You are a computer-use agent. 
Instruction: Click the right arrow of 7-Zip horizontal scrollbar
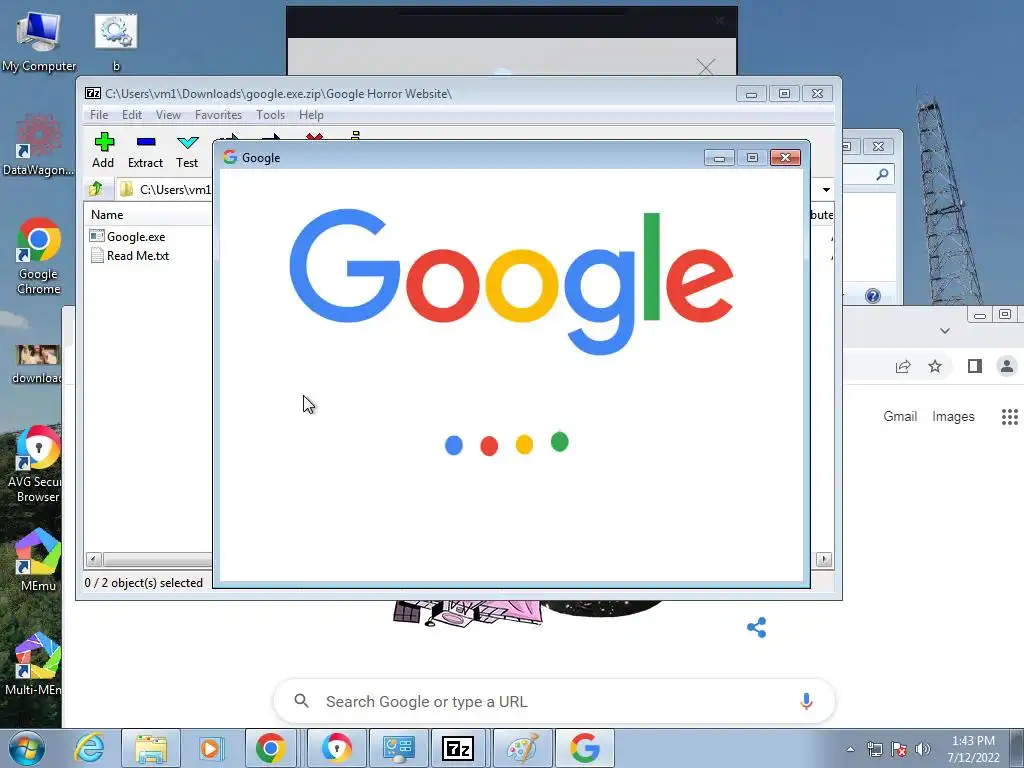point(824,559)
